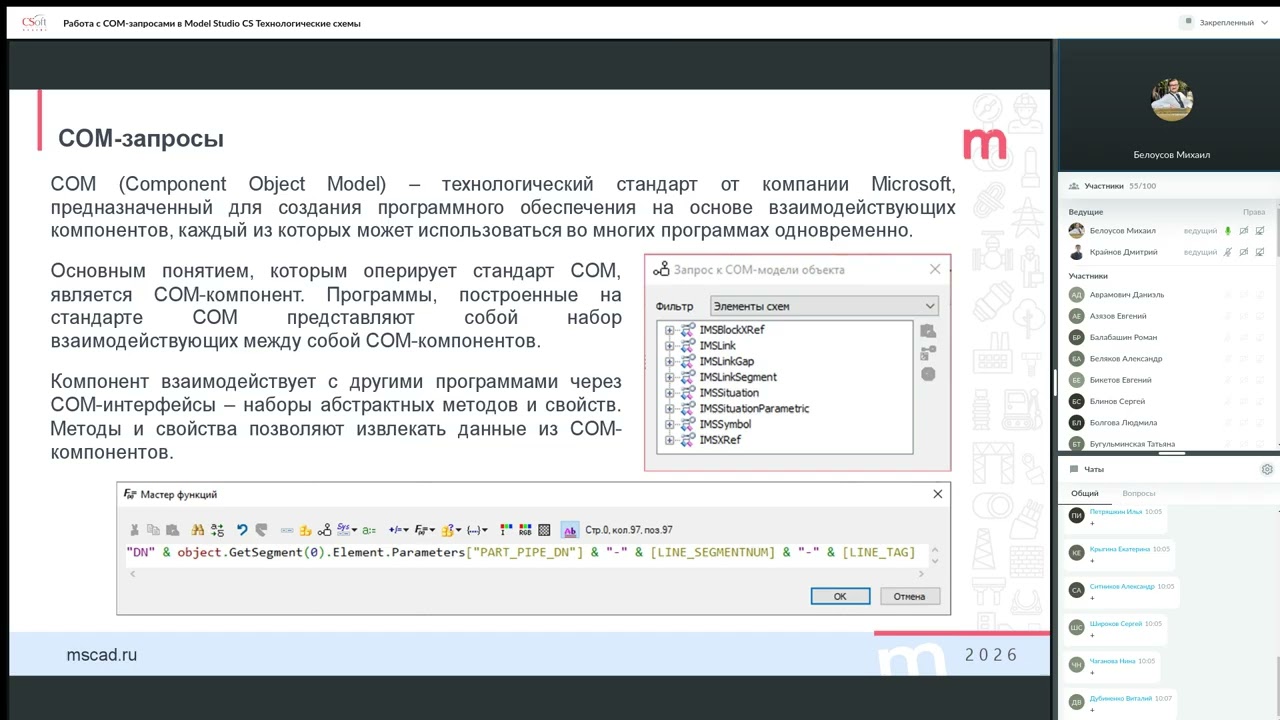Image resolution: width=1280 pixels, height=720 pixels.
Task: Click the middle link icon in COM query dialog
Action: point(928,353)
